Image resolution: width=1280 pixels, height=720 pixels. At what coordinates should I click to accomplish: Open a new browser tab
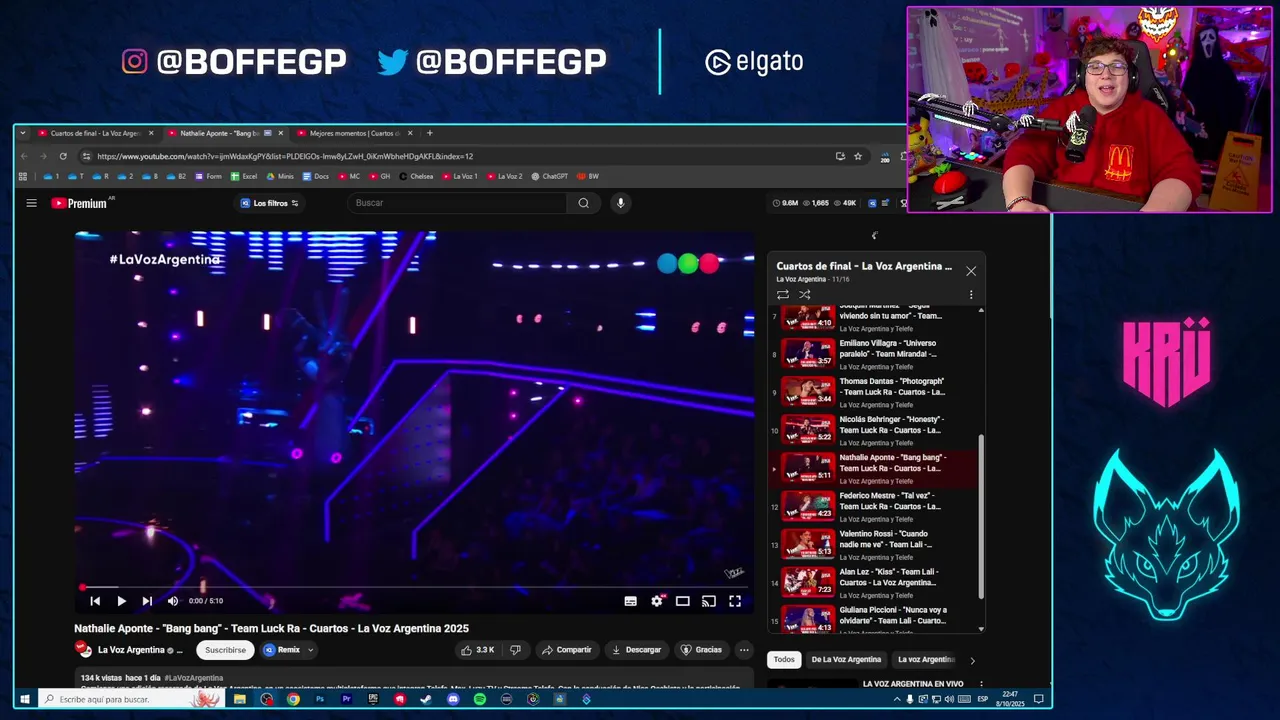[x=430, y=133]
